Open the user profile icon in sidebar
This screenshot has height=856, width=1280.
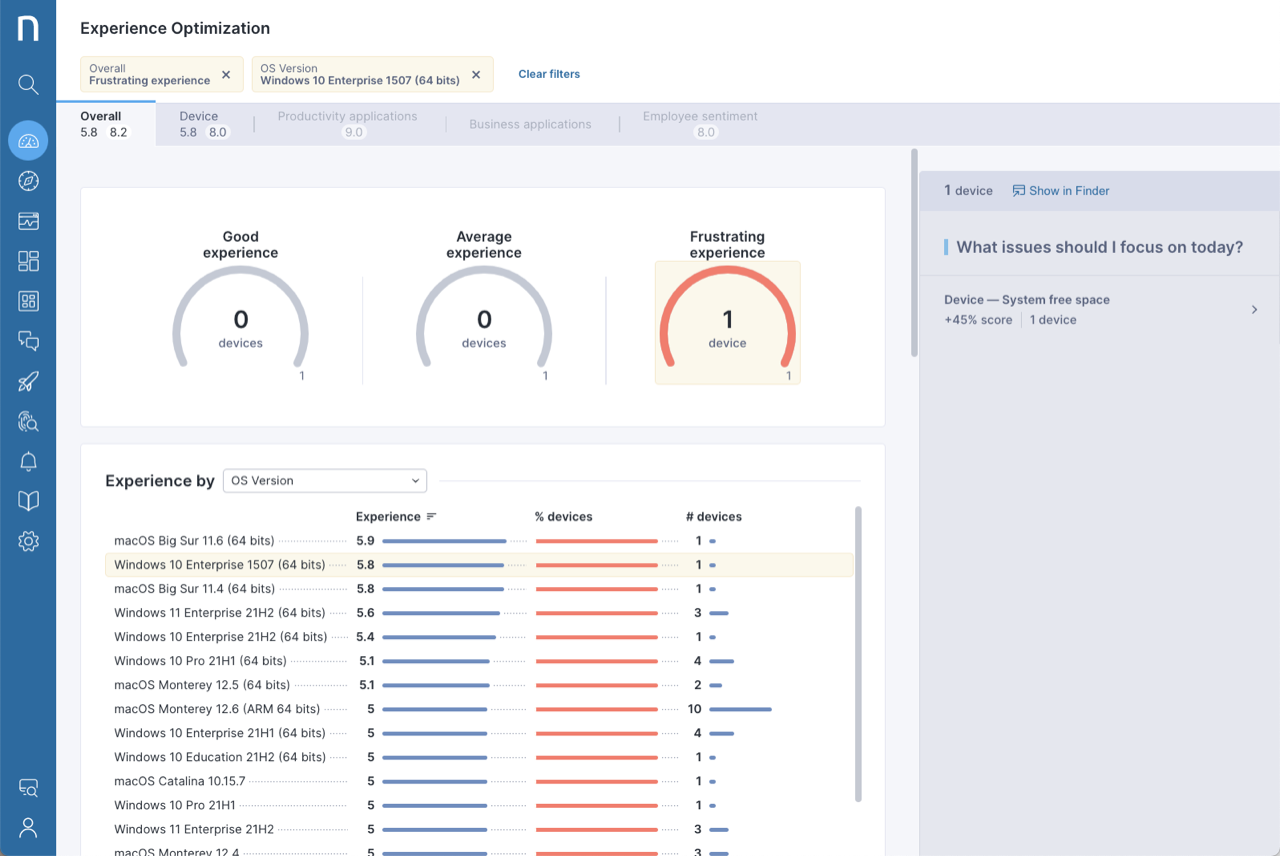(x=28, y=827)
